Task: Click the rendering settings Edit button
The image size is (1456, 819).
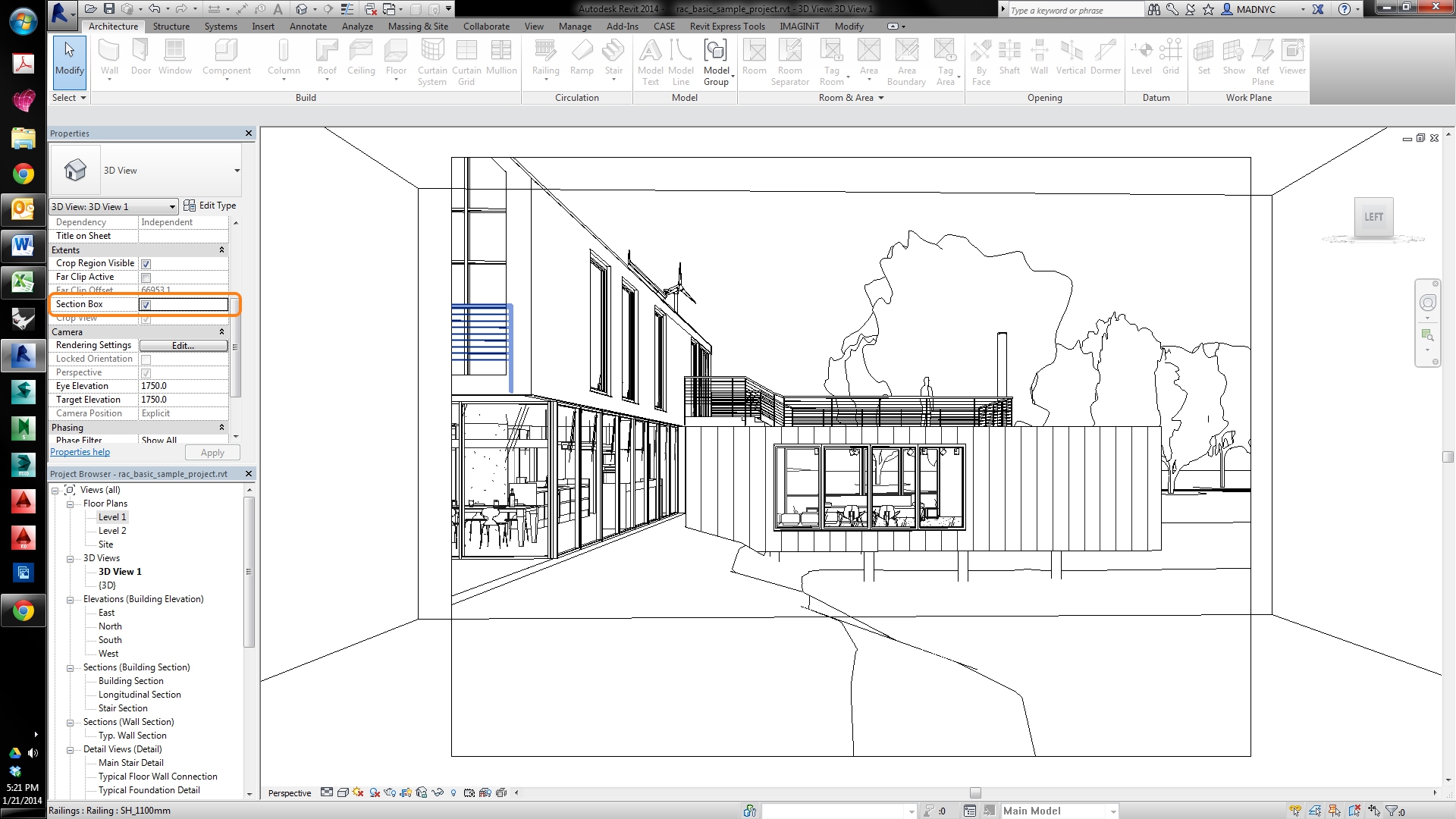Action: (x=183, y=346)
